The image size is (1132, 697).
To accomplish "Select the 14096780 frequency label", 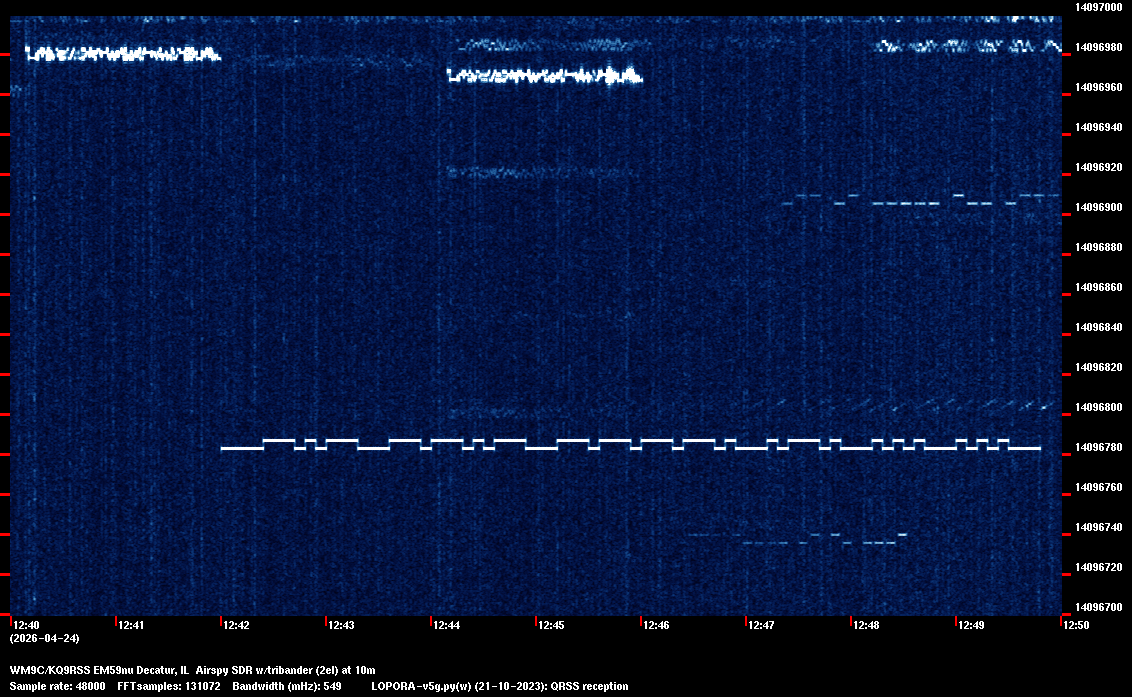I will coord(1097,447).
